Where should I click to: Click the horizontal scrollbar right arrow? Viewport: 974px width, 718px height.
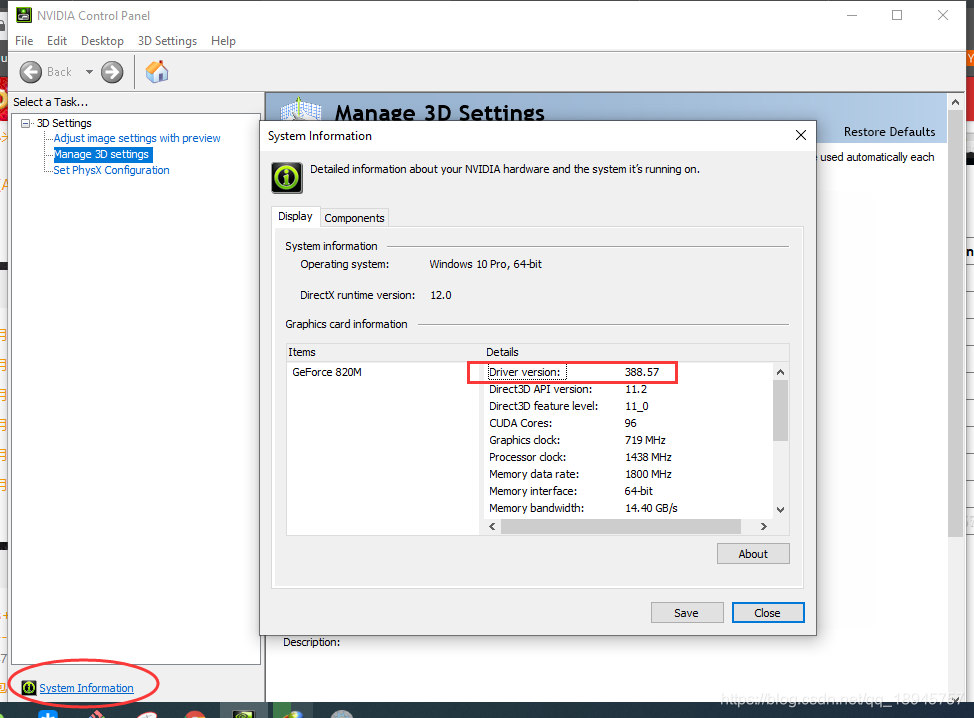tap(763, 527)
